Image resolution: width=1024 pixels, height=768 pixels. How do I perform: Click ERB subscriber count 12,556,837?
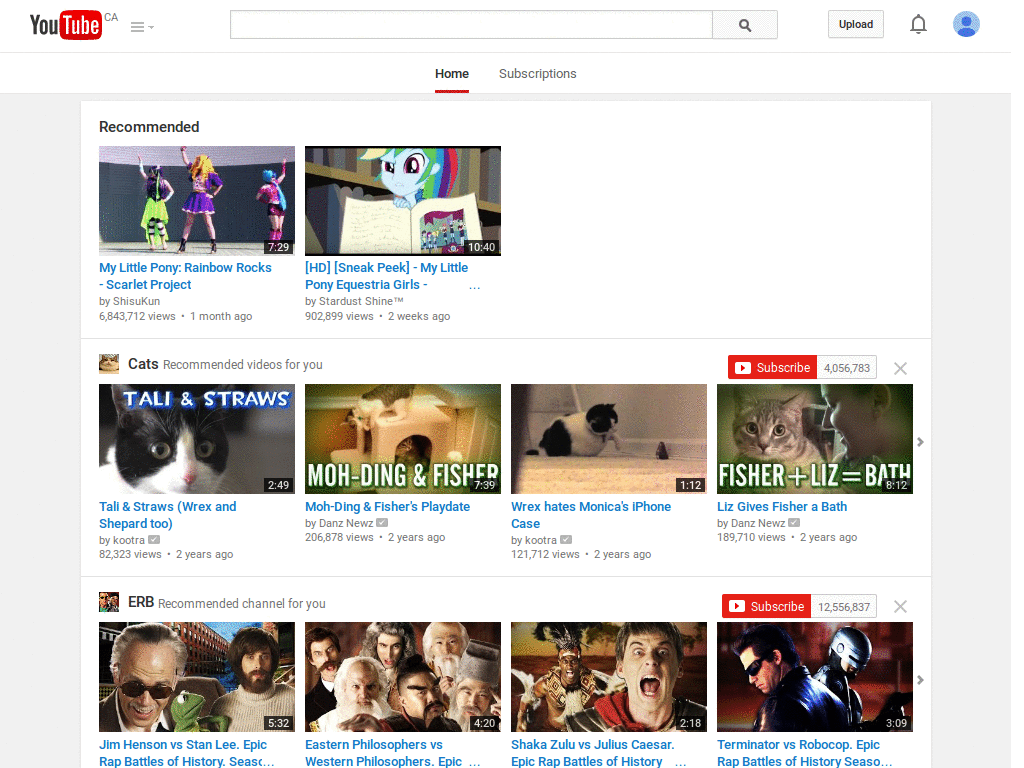[x=844, y=607]
